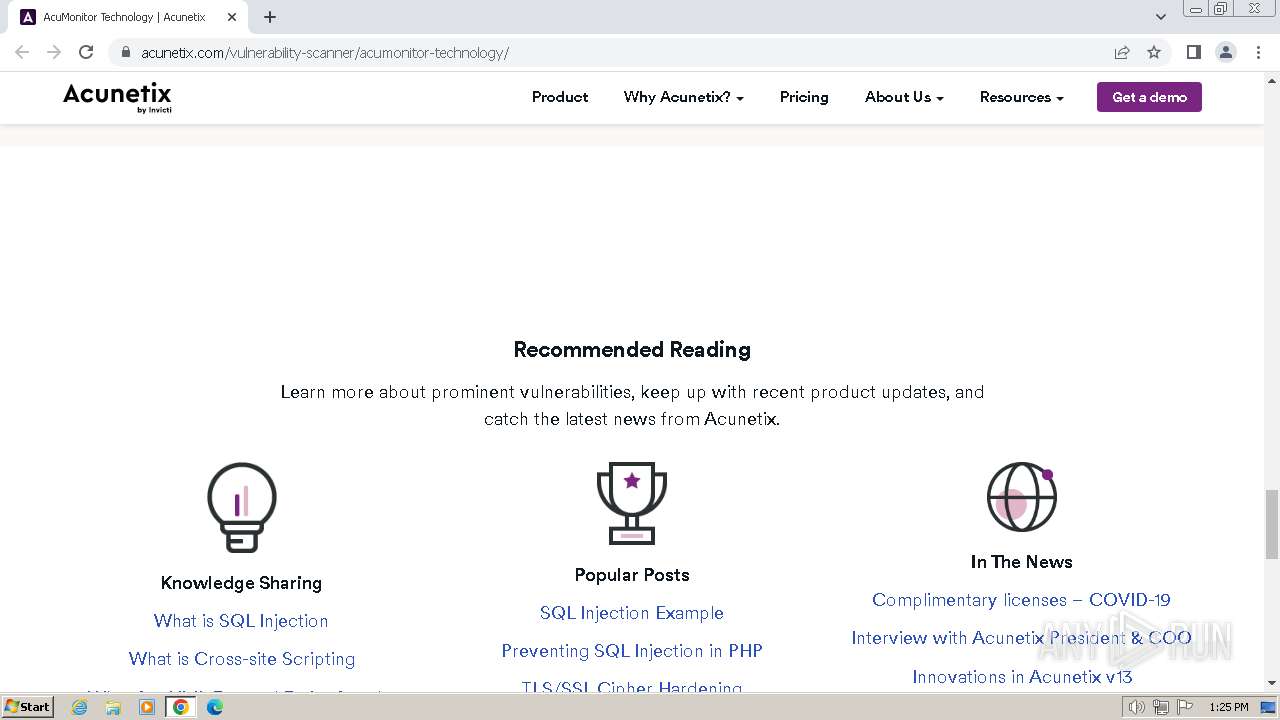
Task: Click the Action Center flag icon
Action: 1183,707
